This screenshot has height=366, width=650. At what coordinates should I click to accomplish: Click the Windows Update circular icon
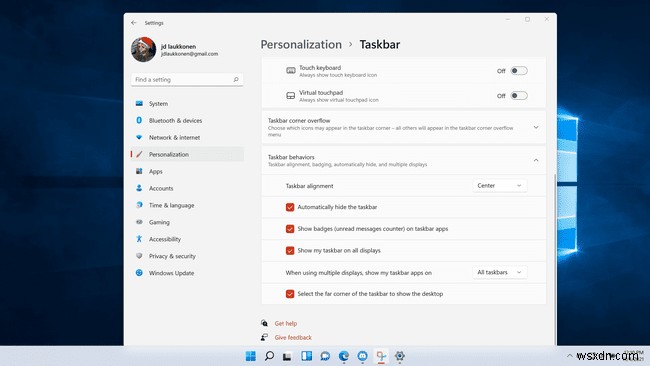tap(139, 273)
